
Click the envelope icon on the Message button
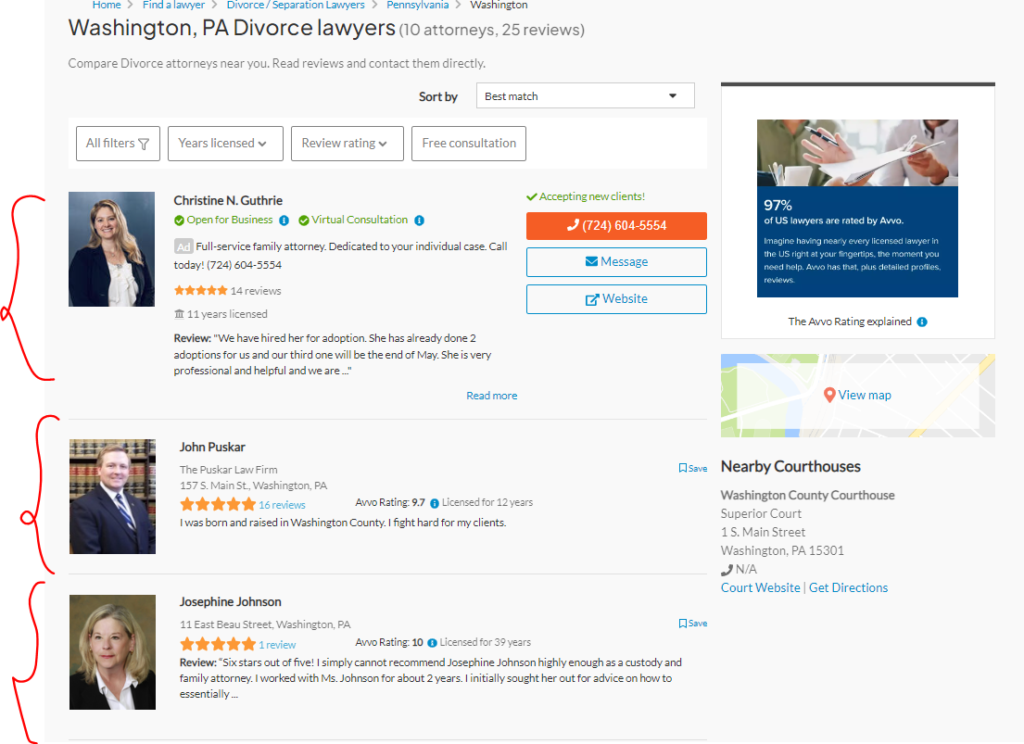tap(591, 261)
